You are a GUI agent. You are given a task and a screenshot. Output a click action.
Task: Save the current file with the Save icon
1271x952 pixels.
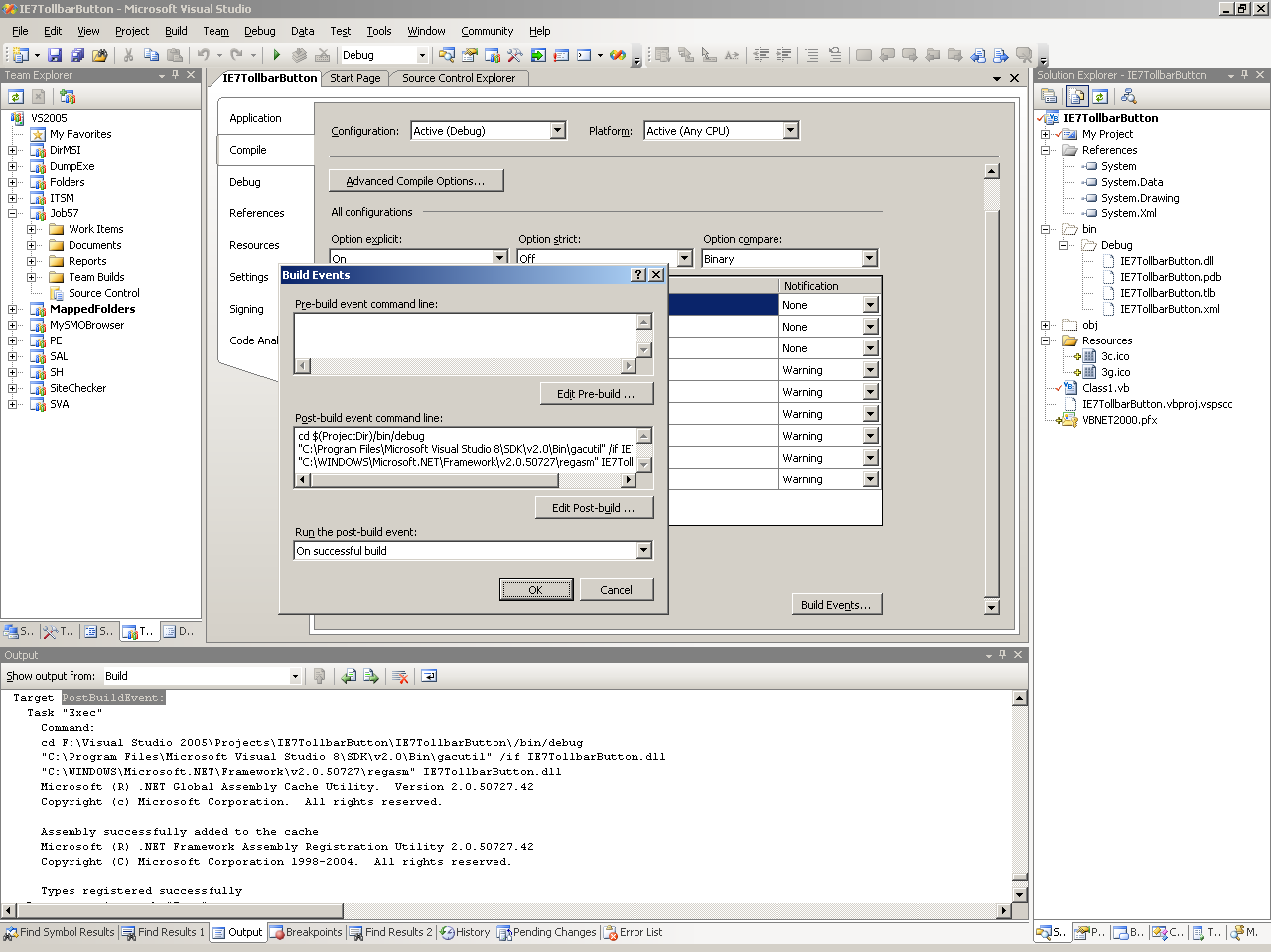click(55, 55)
